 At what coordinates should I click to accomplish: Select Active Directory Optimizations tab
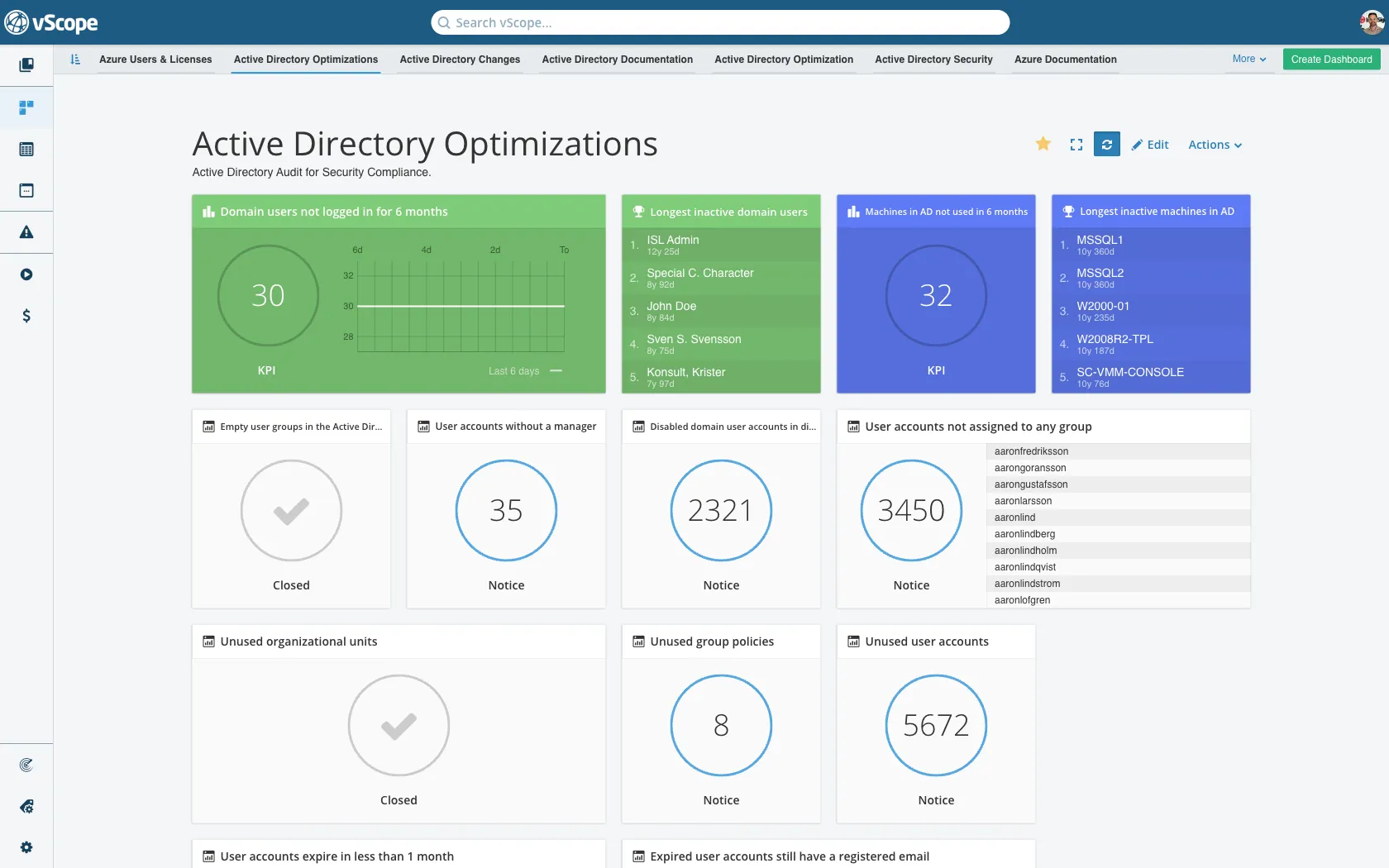tap(306, 60)
